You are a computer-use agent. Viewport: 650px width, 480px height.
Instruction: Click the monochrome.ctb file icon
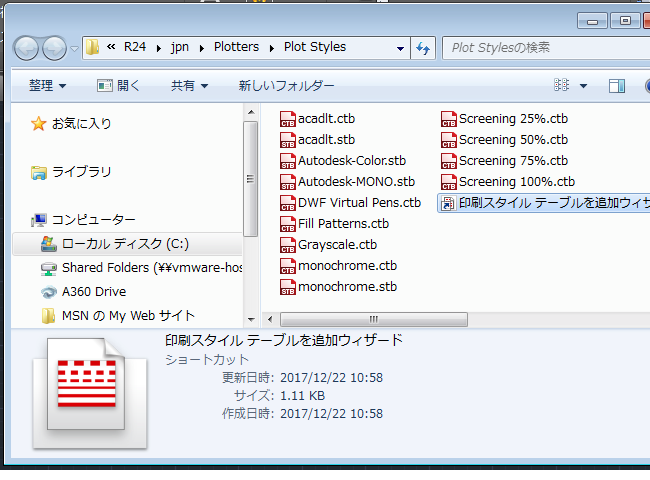pyautogui.click(x=288, y=266)
